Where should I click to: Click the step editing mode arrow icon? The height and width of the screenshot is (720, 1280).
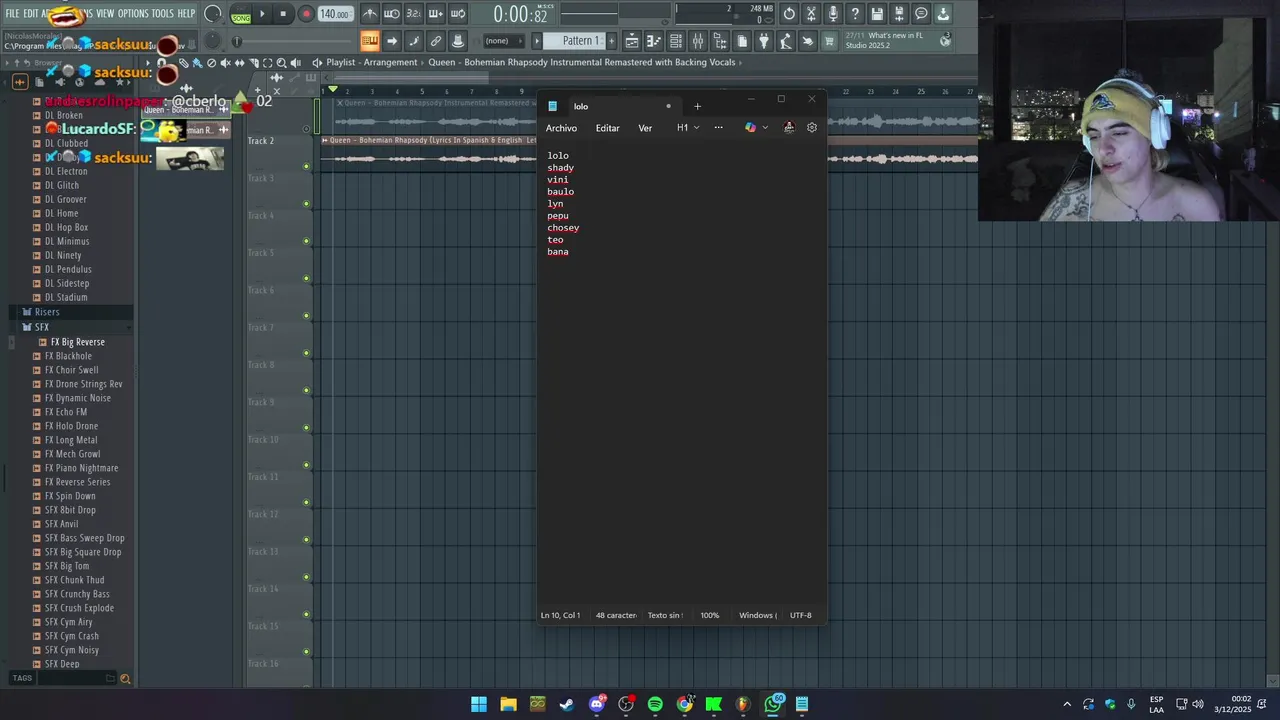[x=392, y=41]
